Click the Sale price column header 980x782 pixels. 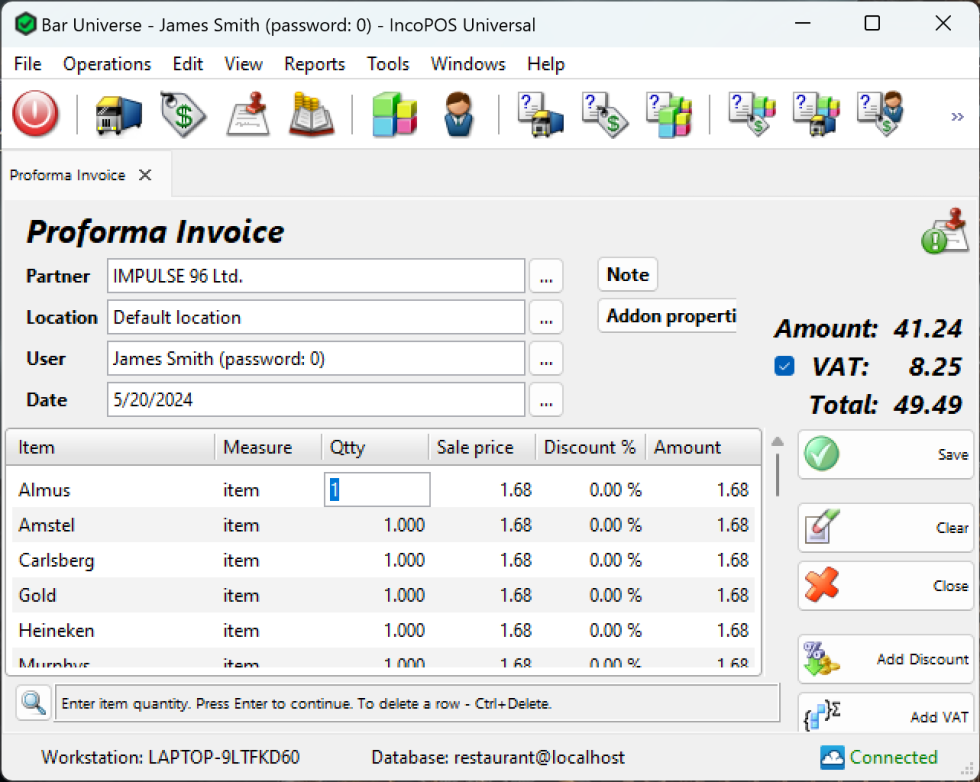click(482, 448)
